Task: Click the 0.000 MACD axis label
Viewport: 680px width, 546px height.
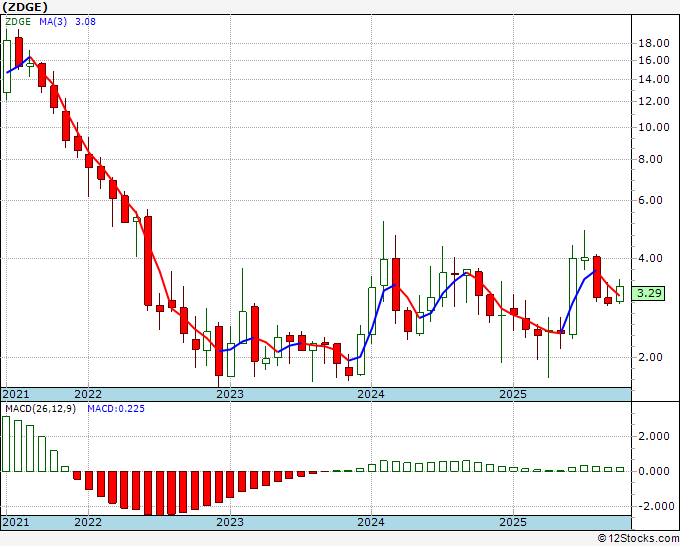Action: pos(654,471)
